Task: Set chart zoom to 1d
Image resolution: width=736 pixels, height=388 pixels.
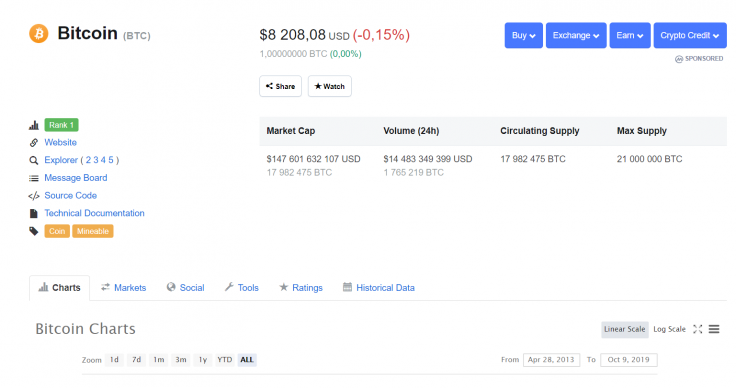Action: tap(115, 360)
